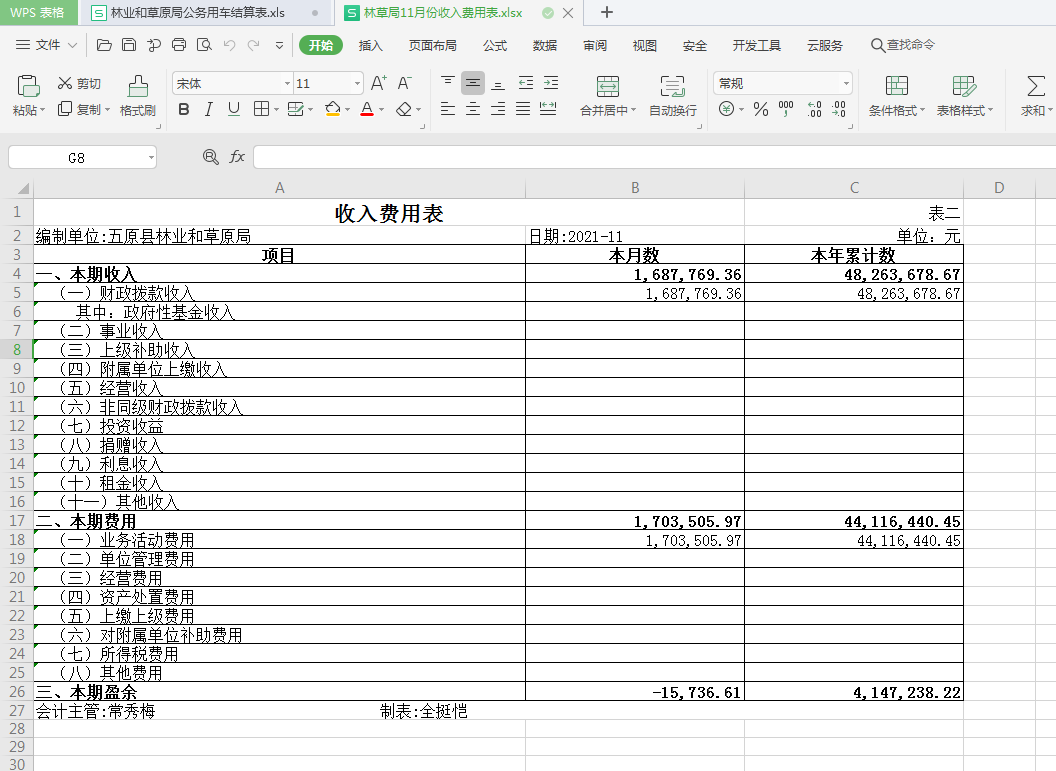Open number format dropdown 常规

(x=846, y=83)
